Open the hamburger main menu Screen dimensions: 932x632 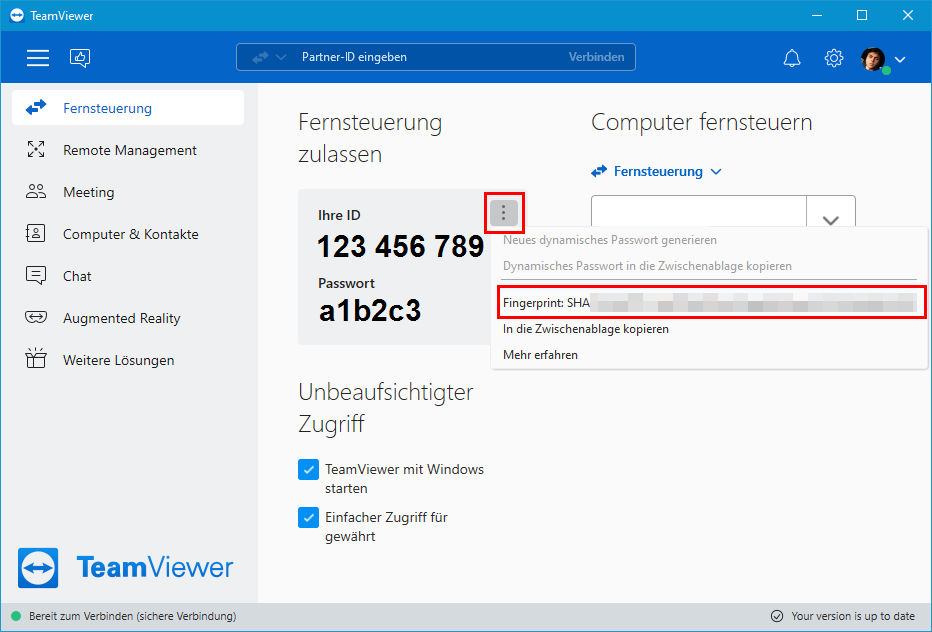(37, 58)
